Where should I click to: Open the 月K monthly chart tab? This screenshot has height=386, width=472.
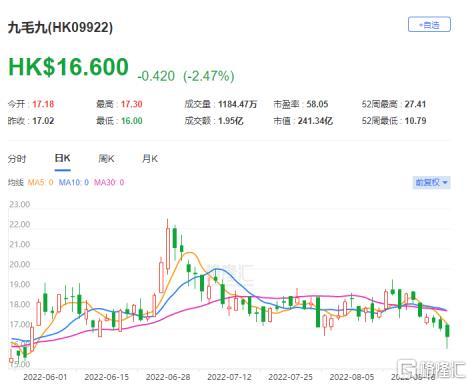(x=150, y=159)
